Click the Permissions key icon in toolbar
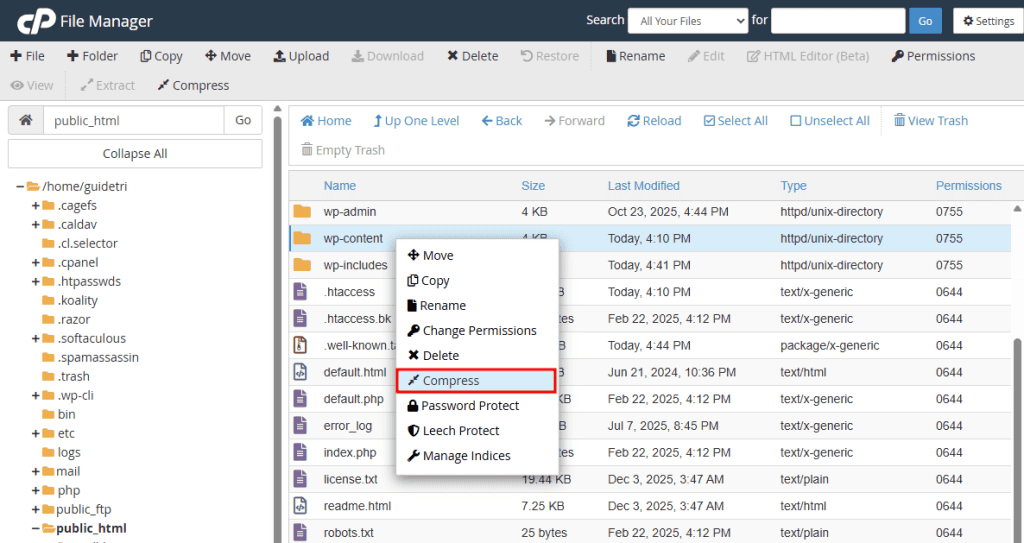Image resolution: width=1024 pixels, height=543 pixels. [898, 56]
